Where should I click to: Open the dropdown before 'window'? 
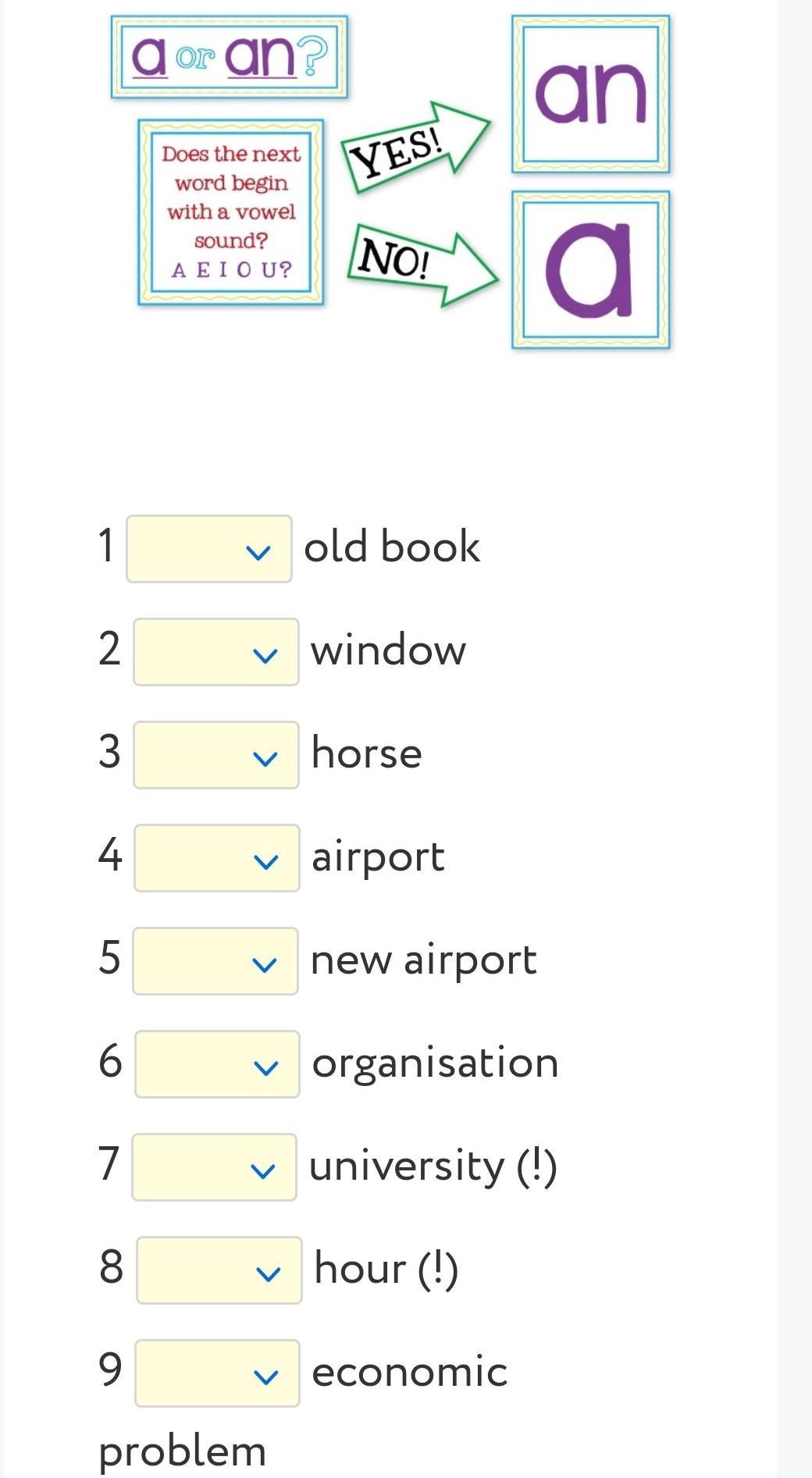216,652
